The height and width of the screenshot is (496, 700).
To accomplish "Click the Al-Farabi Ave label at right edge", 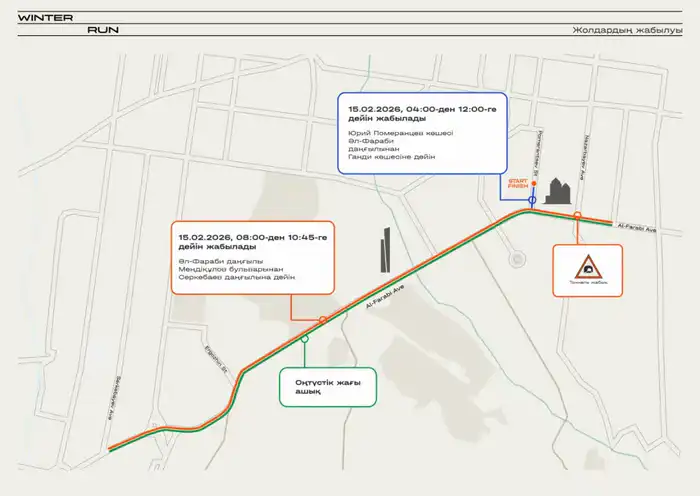I will 636,229.
